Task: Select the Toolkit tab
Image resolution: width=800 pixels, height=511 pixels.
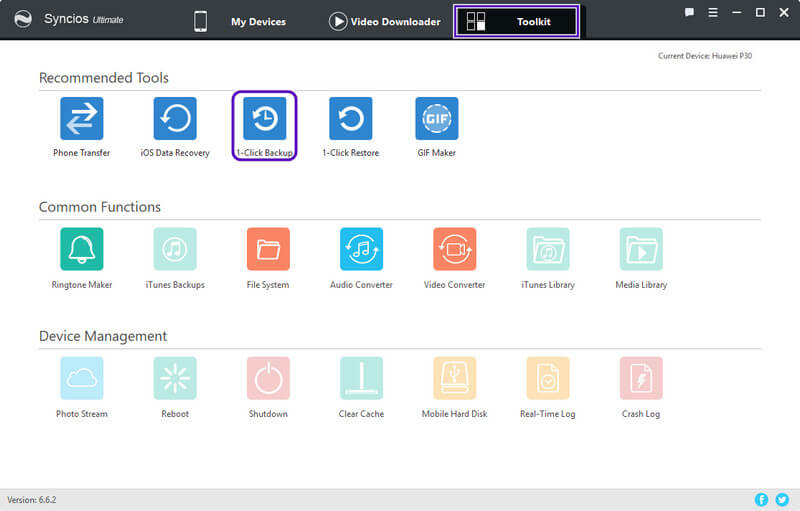Action: tap(516, 21)
